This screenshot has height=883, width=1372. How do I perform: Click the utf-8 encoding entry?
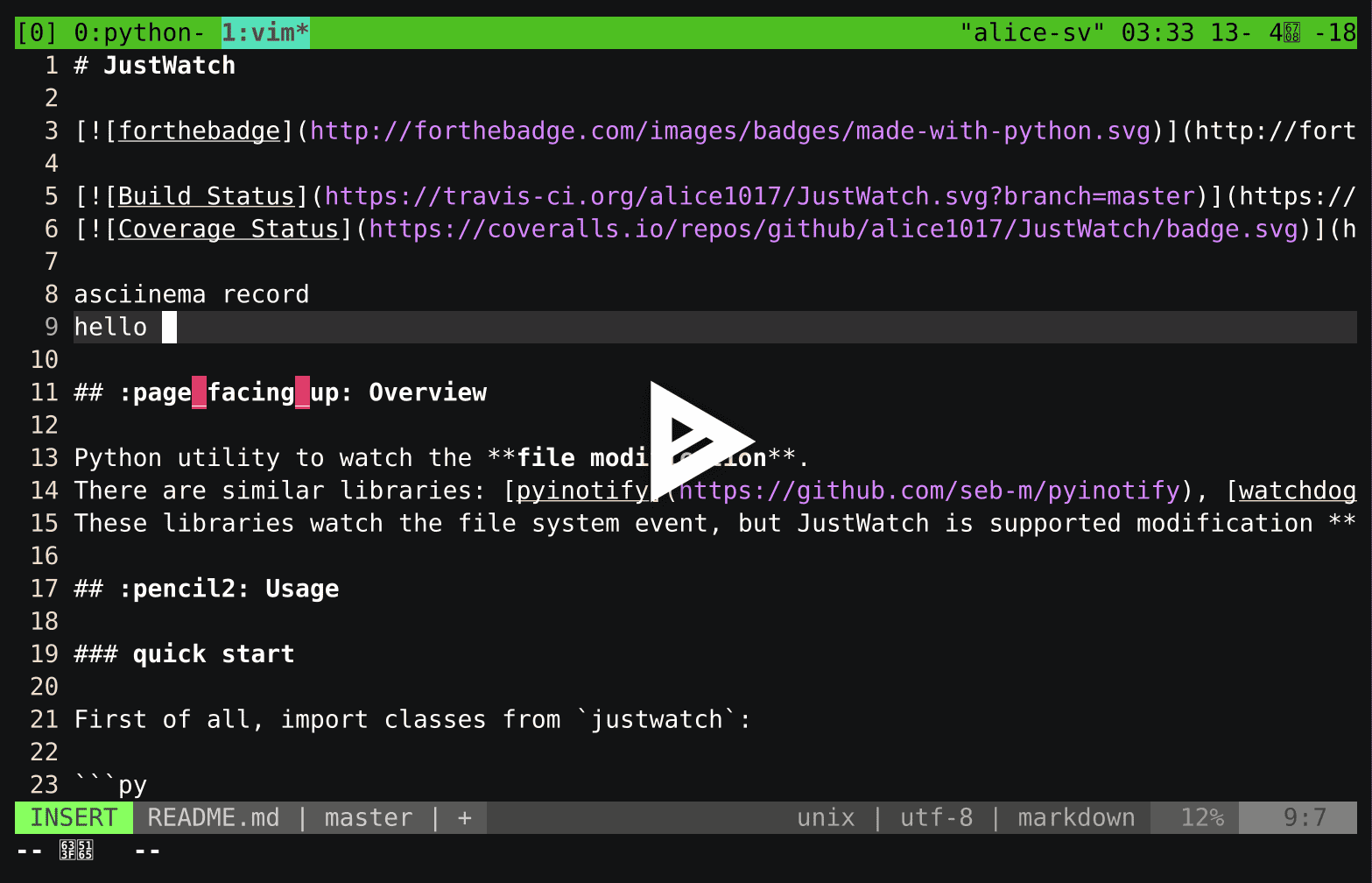[x=937, y=817]
